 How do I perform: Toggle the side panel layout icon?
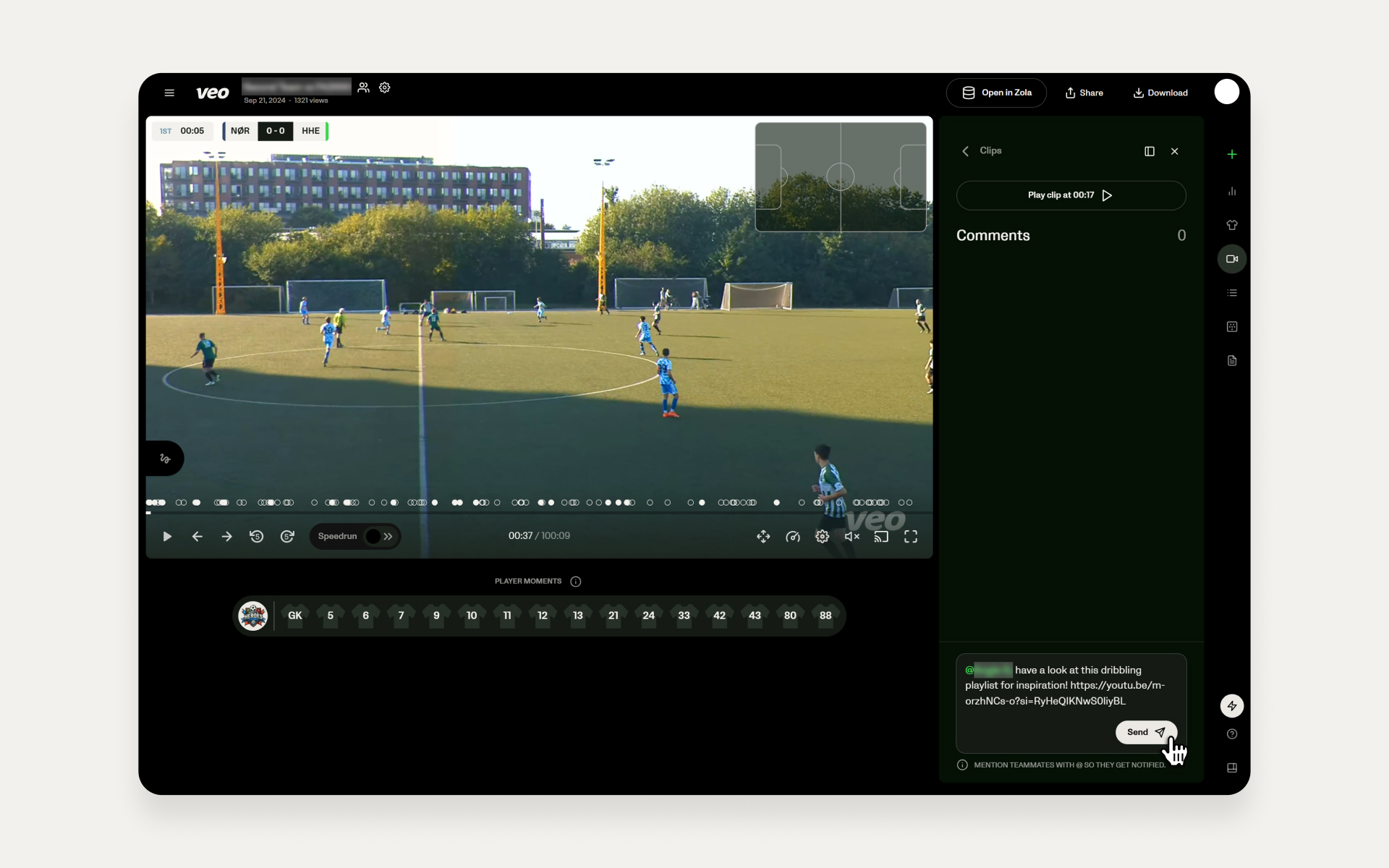[1150, 151]
